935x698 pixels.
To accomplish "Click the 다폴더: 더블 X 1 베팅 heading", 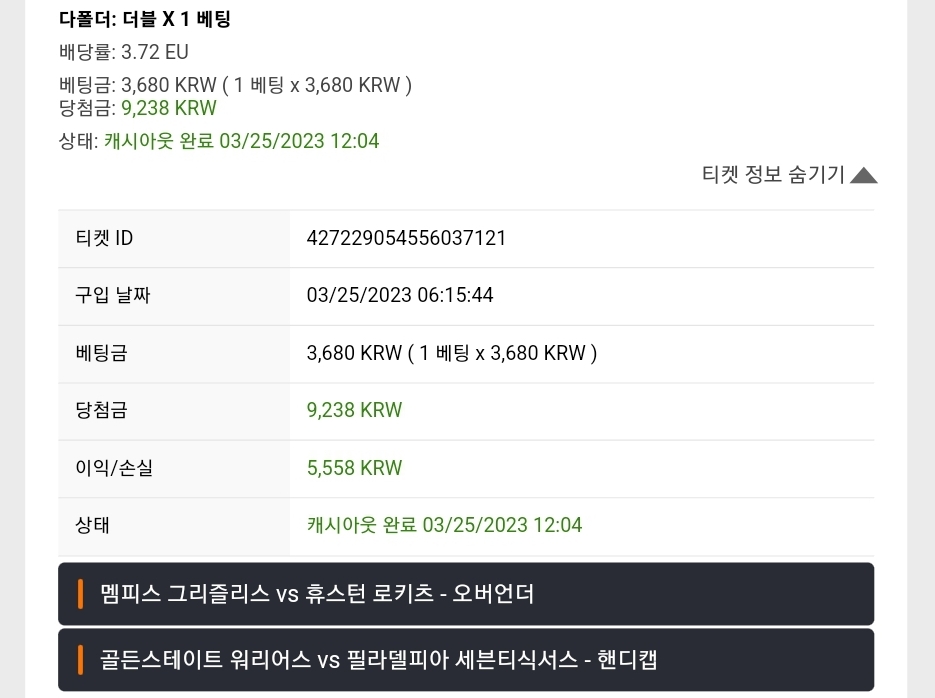I will pos(145,19).
